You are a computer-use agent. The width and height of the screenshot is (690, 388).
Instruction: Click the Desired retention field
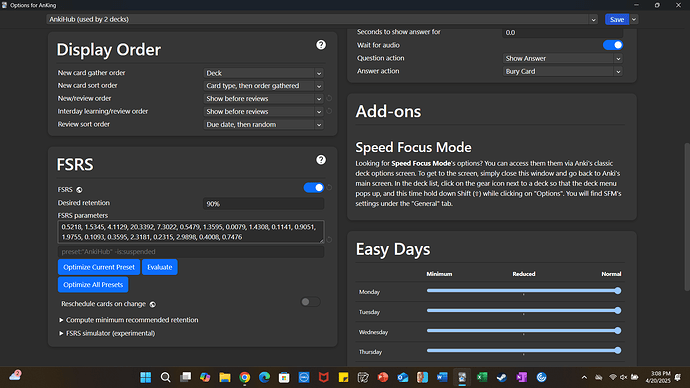pyautogui.click(x=264, y=204)
